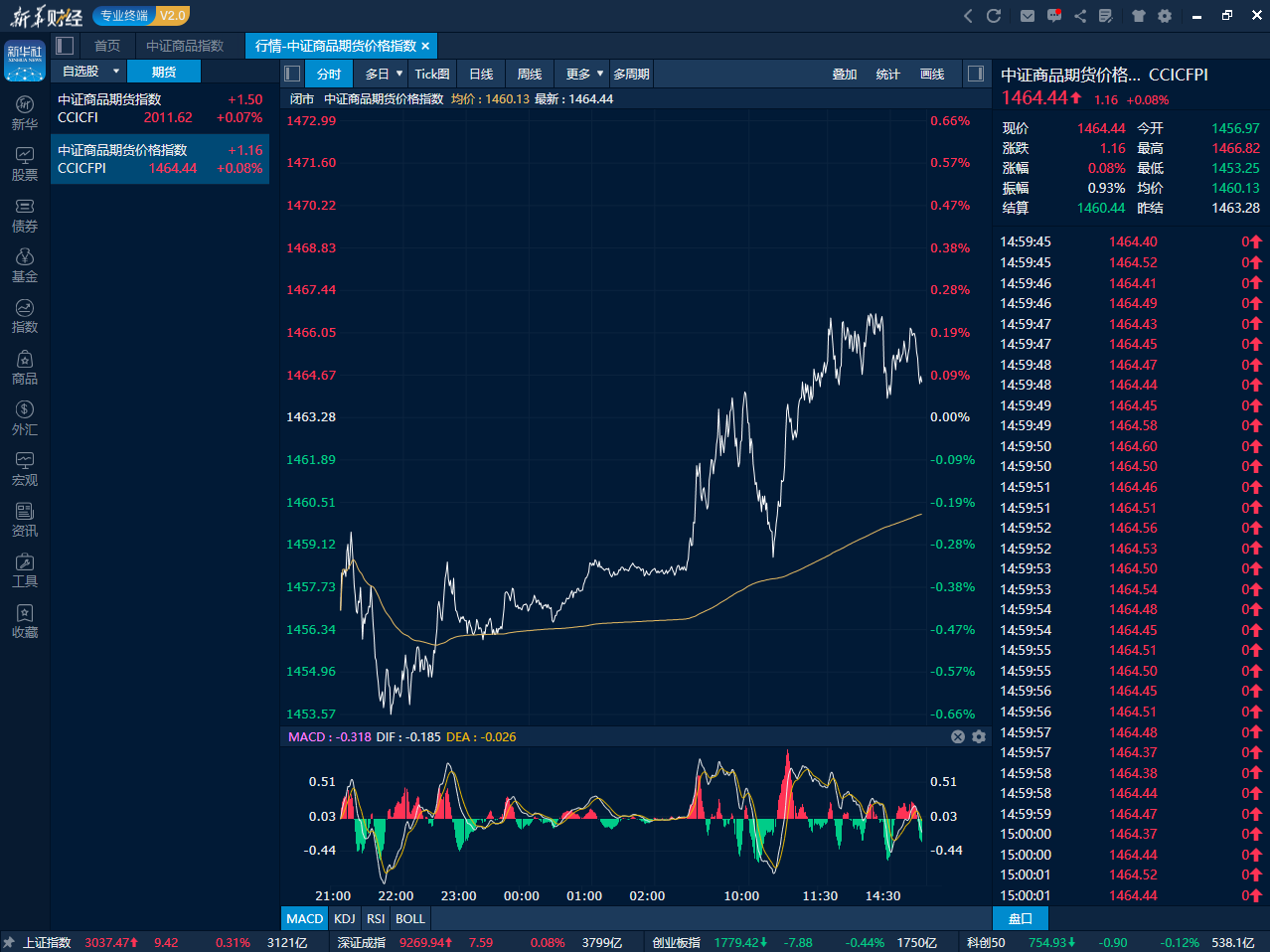The height and width of the screenshot is (952, 1270).
Task: Go to the 外汇 (Forex) sidebar icon
Action: (25, 417)
